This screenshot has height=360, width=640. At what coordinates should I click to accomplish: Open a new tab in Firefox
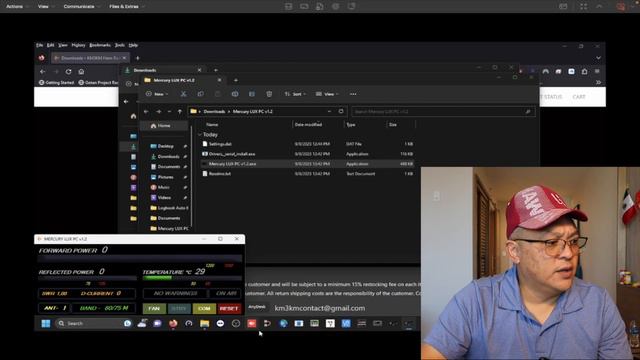pyautogui.click(x=138, y=58)
